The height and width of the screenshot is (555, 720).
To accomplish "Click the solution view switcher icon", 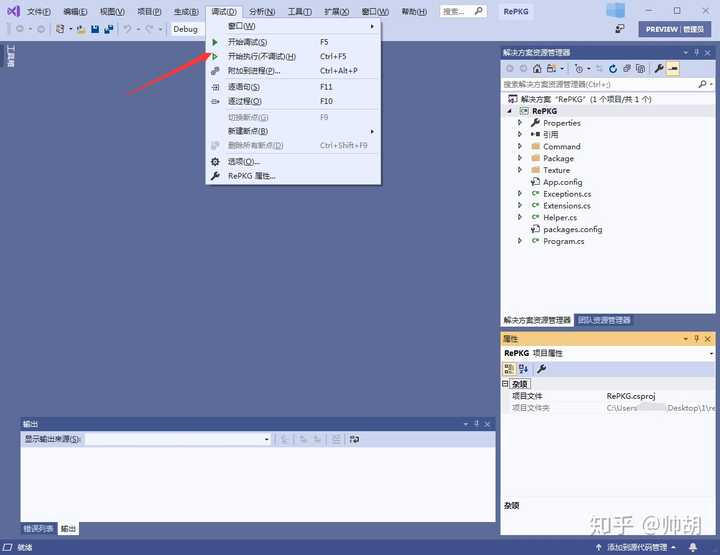I will pyautogui.click(x=551, y=69).
